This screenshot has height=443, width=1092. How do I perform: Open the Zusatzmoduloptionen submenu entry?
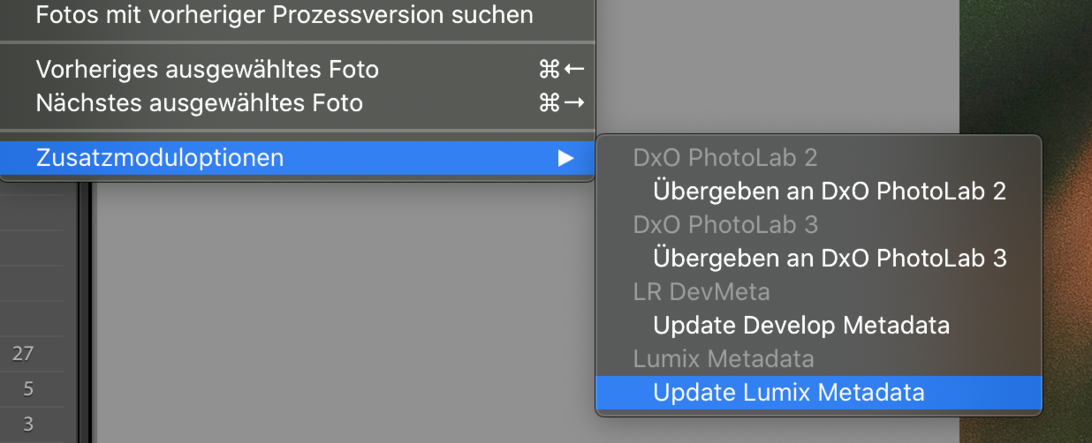click(160, 158)
